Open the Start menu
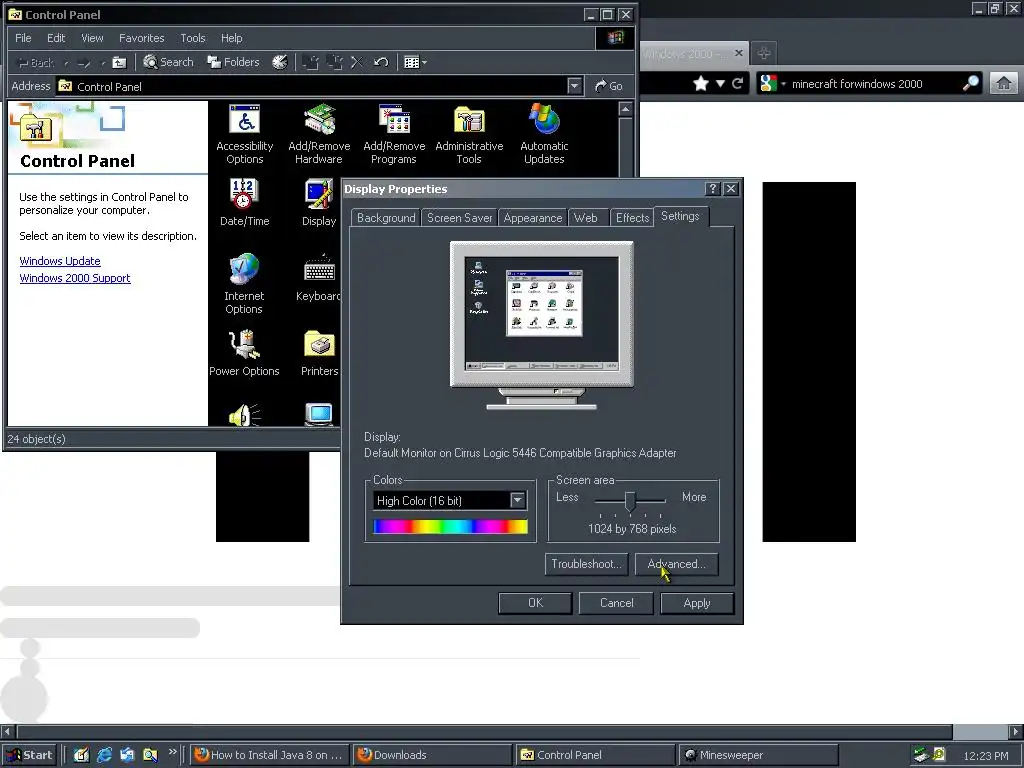This screenshot has width=1024, height=768. click(29, 755)
